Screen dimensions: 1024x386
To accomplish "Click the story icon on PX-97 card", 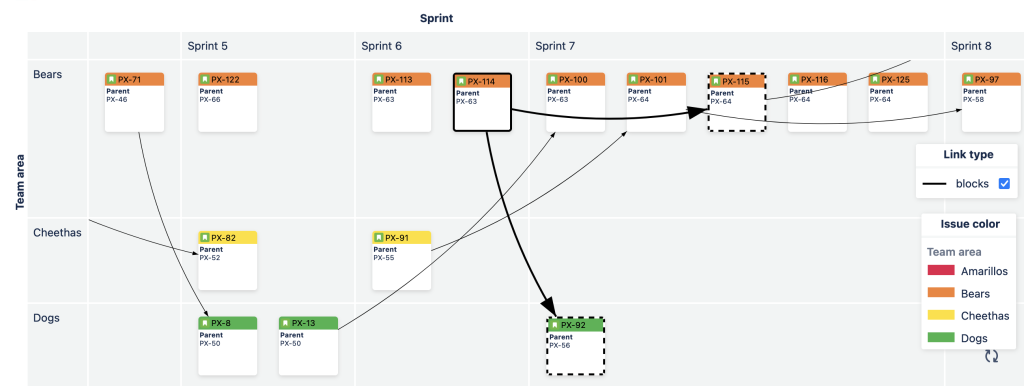I will coord(969,80).
